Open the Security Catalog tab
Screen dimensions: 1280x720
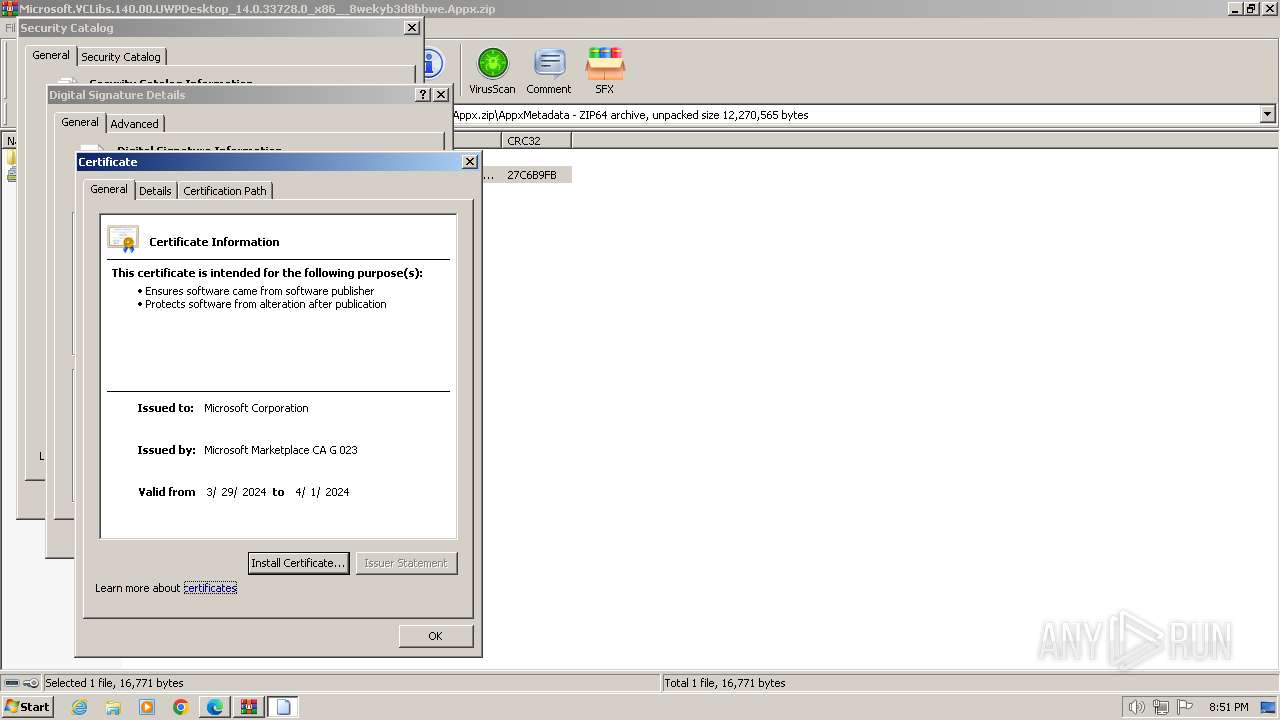coord(121,57)
